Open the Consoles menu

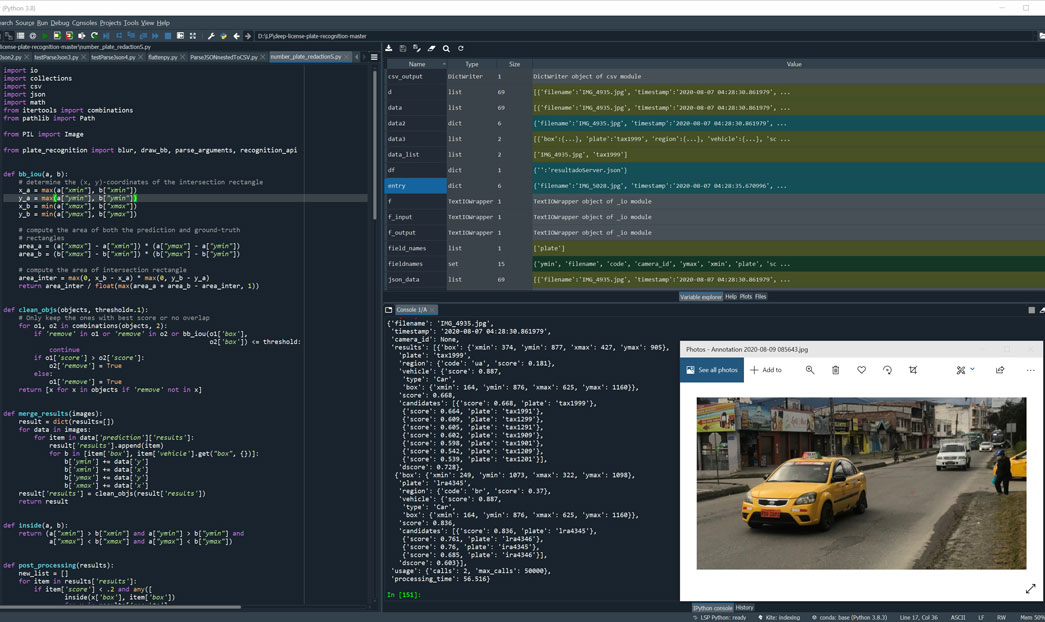click(x=84, y=23)
